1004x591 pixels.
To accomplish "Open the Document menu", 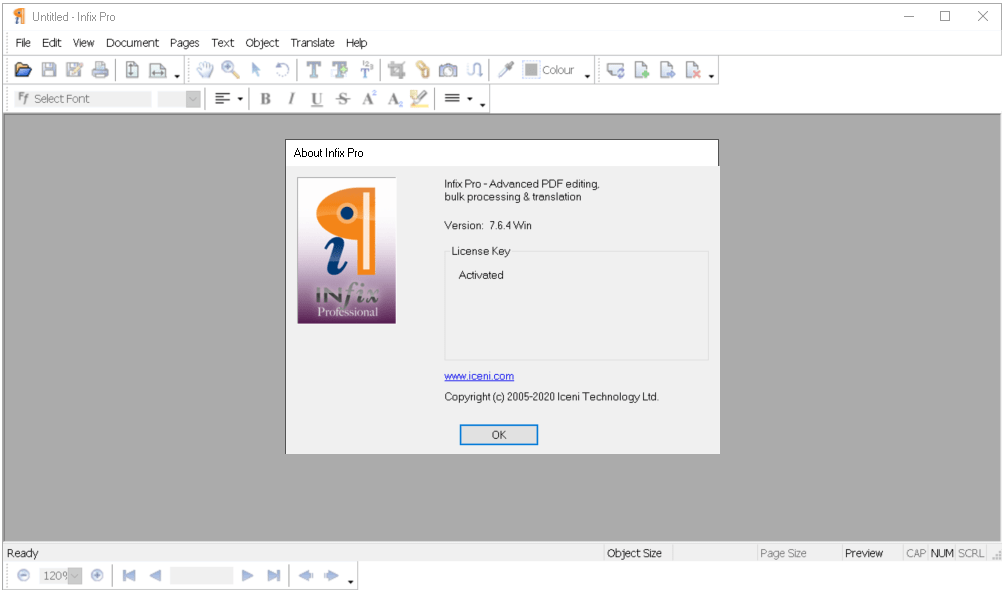I will [133, 43].
